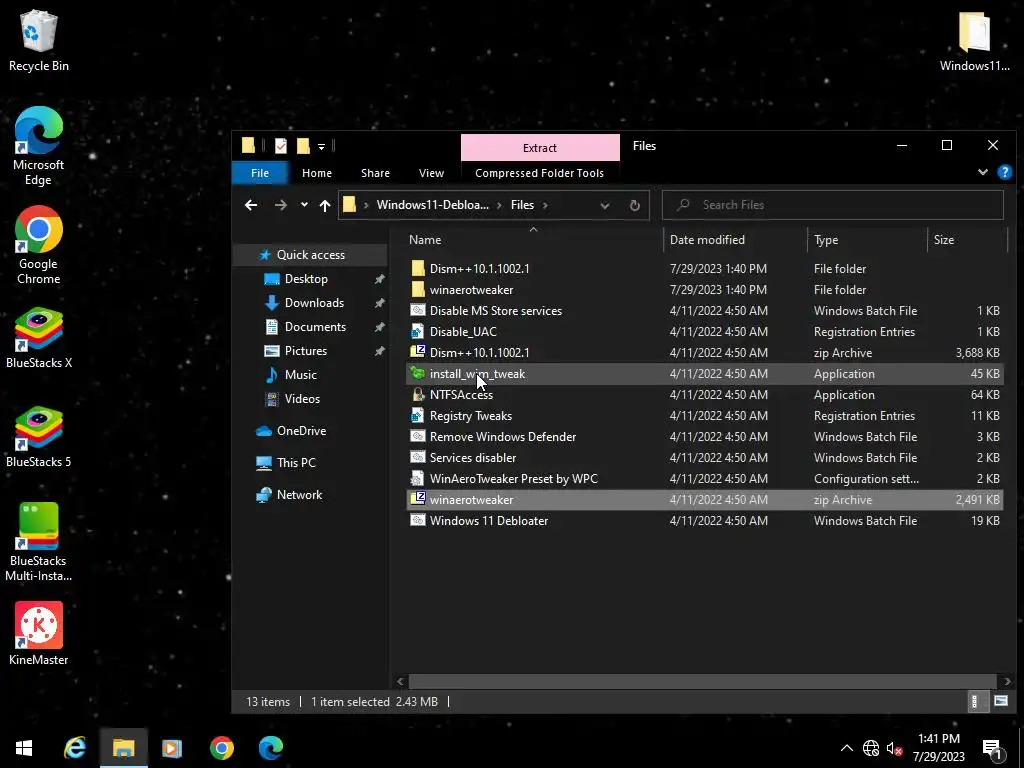The height and width of the screenshot is (768, 1024).
Task: Open Recycle Bin on the desktop
Action: pyautogui.click(x=39, y=40)
